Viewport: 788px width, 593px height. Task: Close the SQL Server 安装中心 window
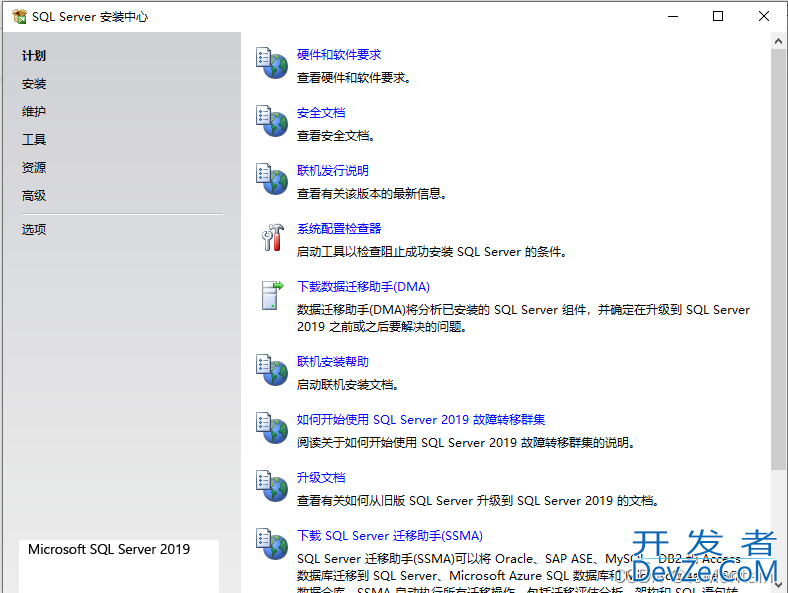(764, 16)
